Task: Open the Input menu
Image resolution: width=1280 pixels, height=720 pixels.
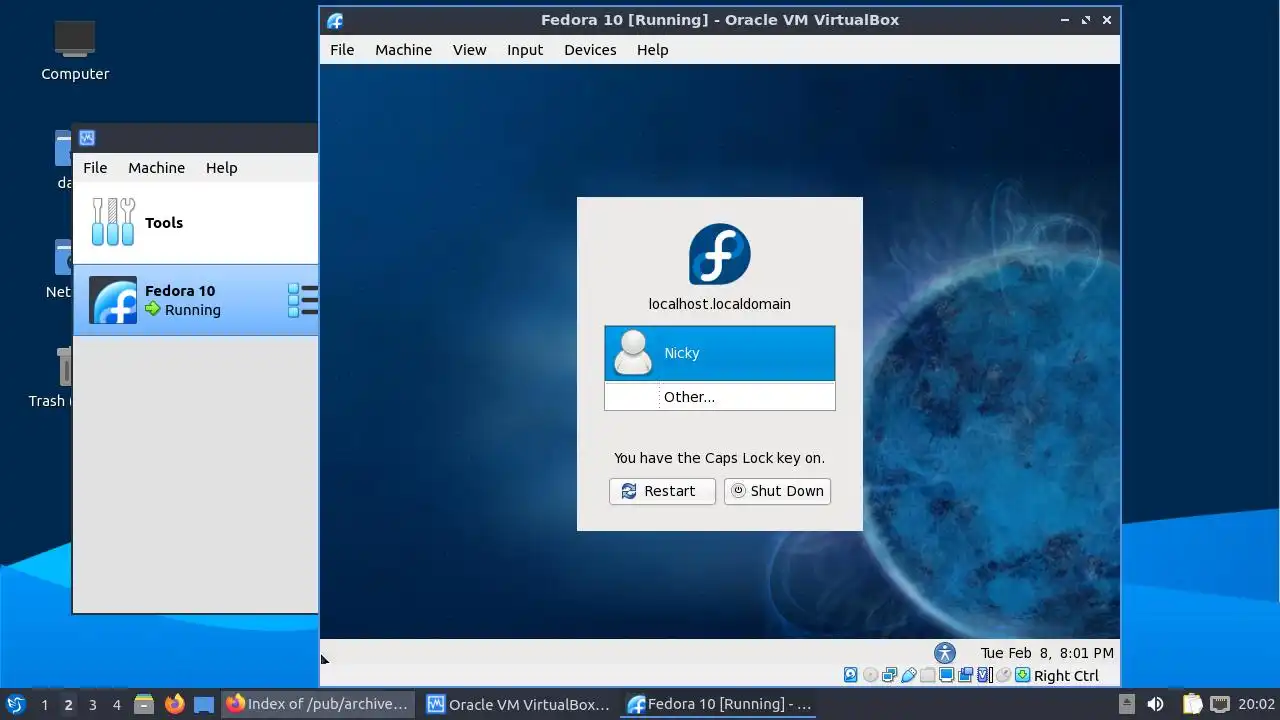Action: pyautogui.click(x=525, y=50)
